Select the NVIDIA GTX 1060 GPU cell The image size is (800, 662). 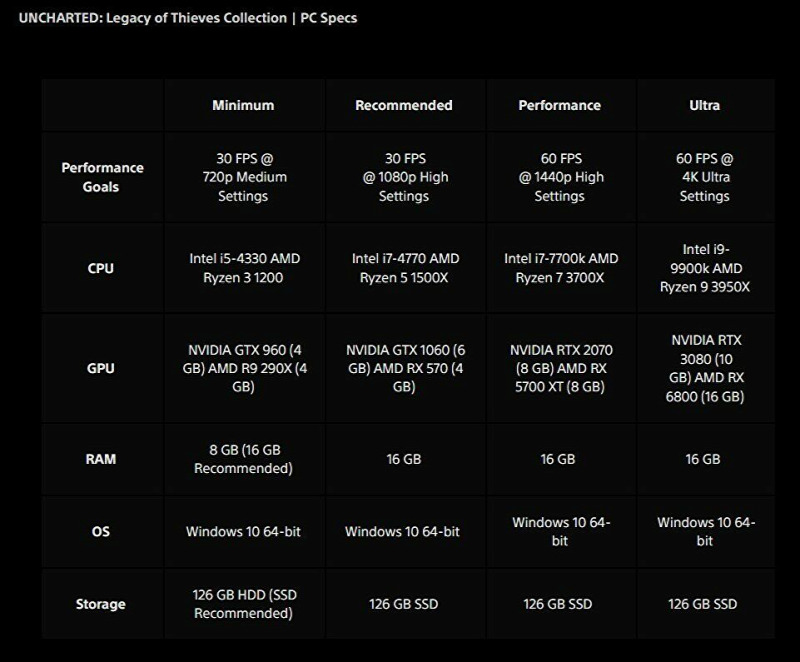[405, 368]
